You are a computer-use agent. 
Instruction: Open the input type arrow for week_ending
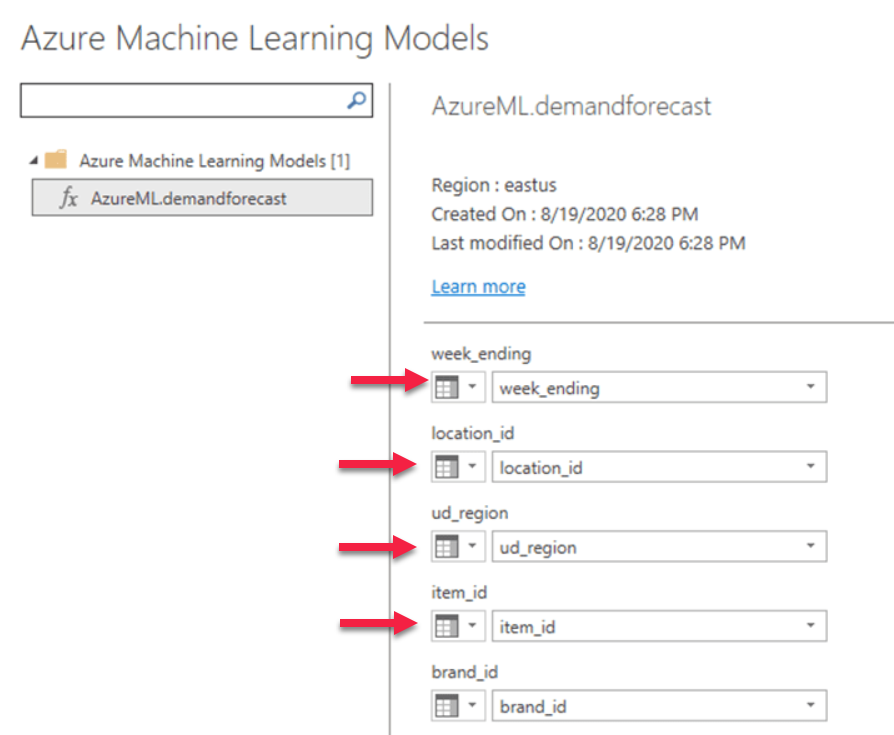[472, 387]
